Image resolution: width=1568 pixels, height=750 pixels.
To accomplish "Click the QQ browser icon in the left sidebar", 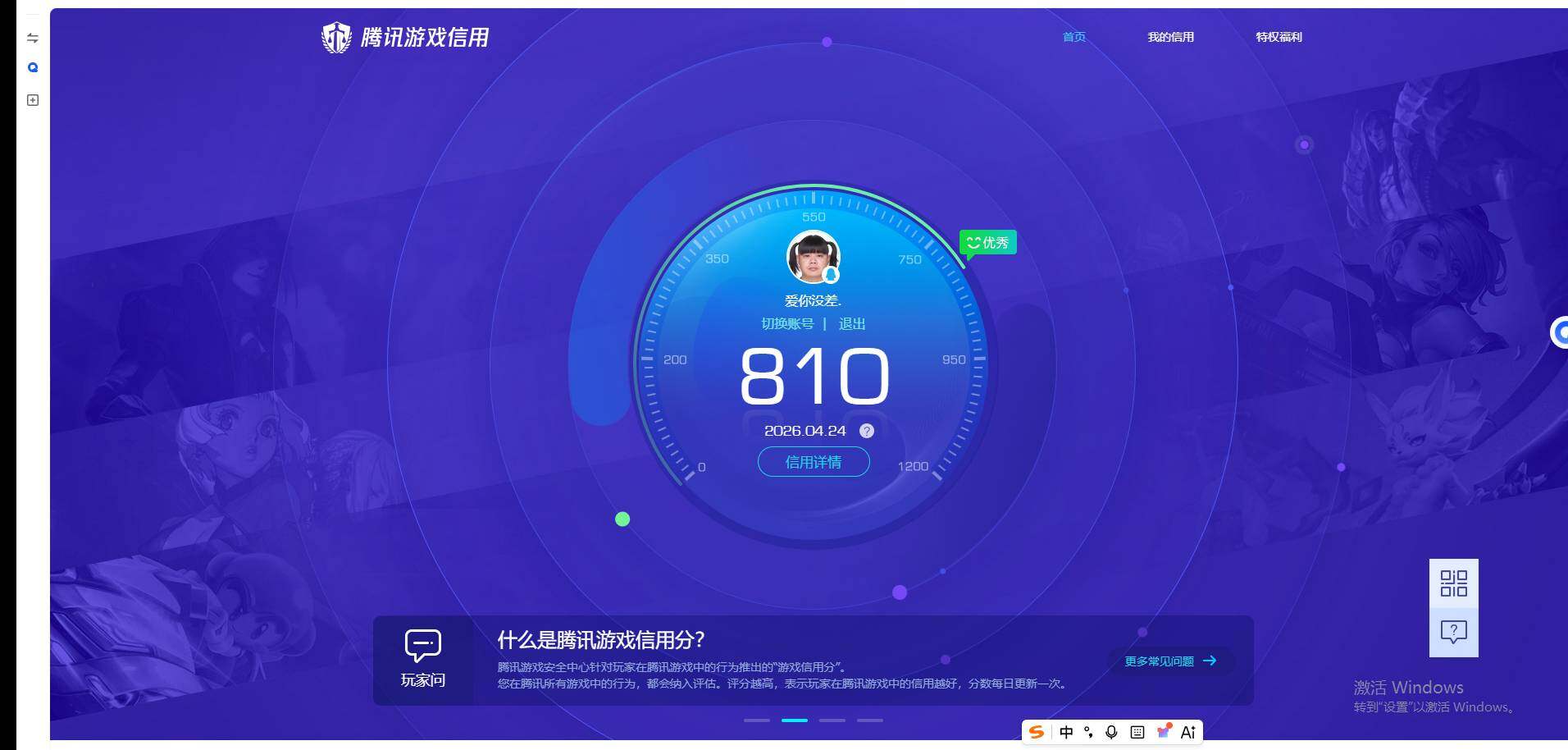I will click(x=33, y=67).
